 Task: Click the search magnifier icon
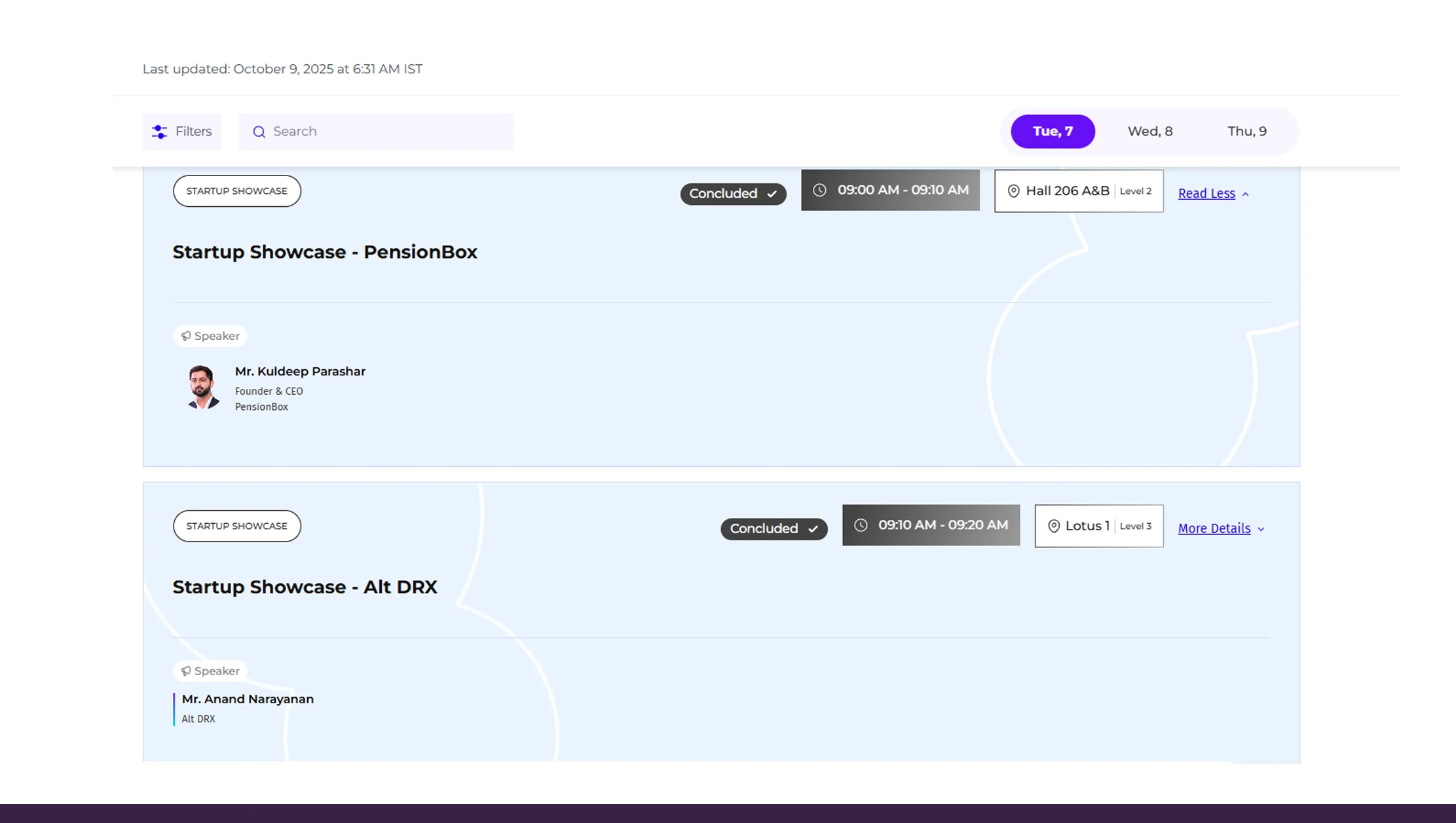(259, 132)
